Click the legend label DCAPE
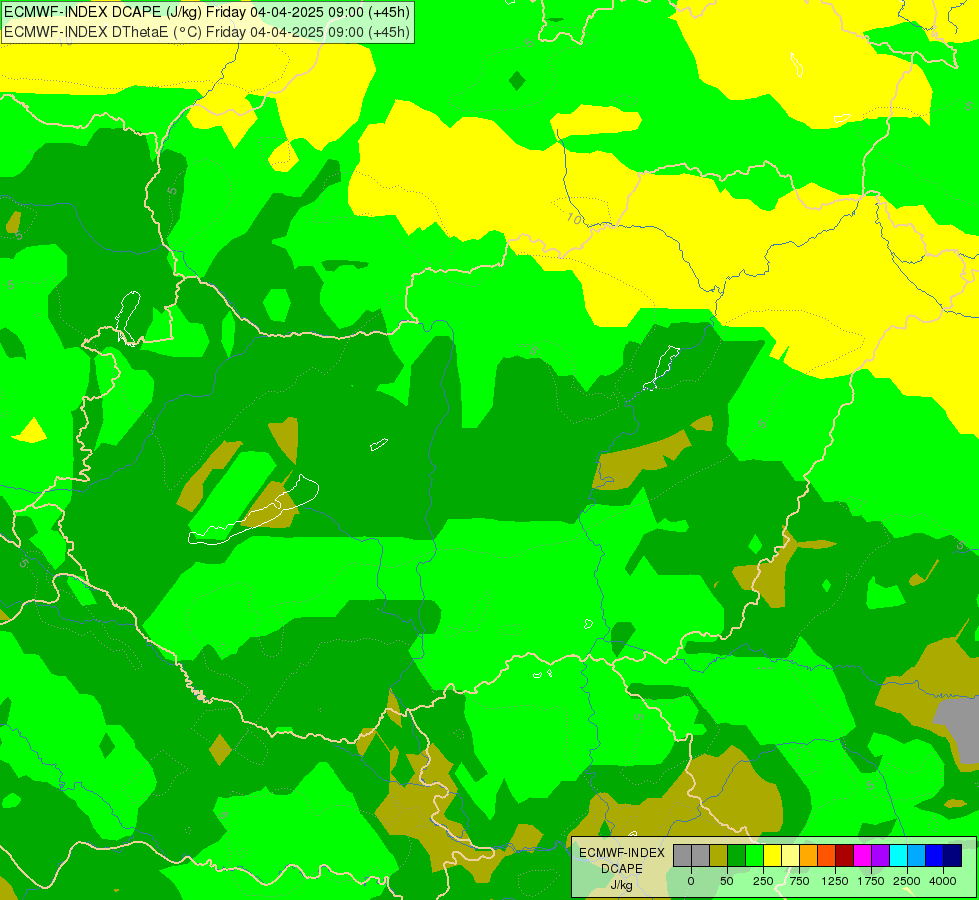Viewport: 979px width, 900px height. tap(622, 869)
